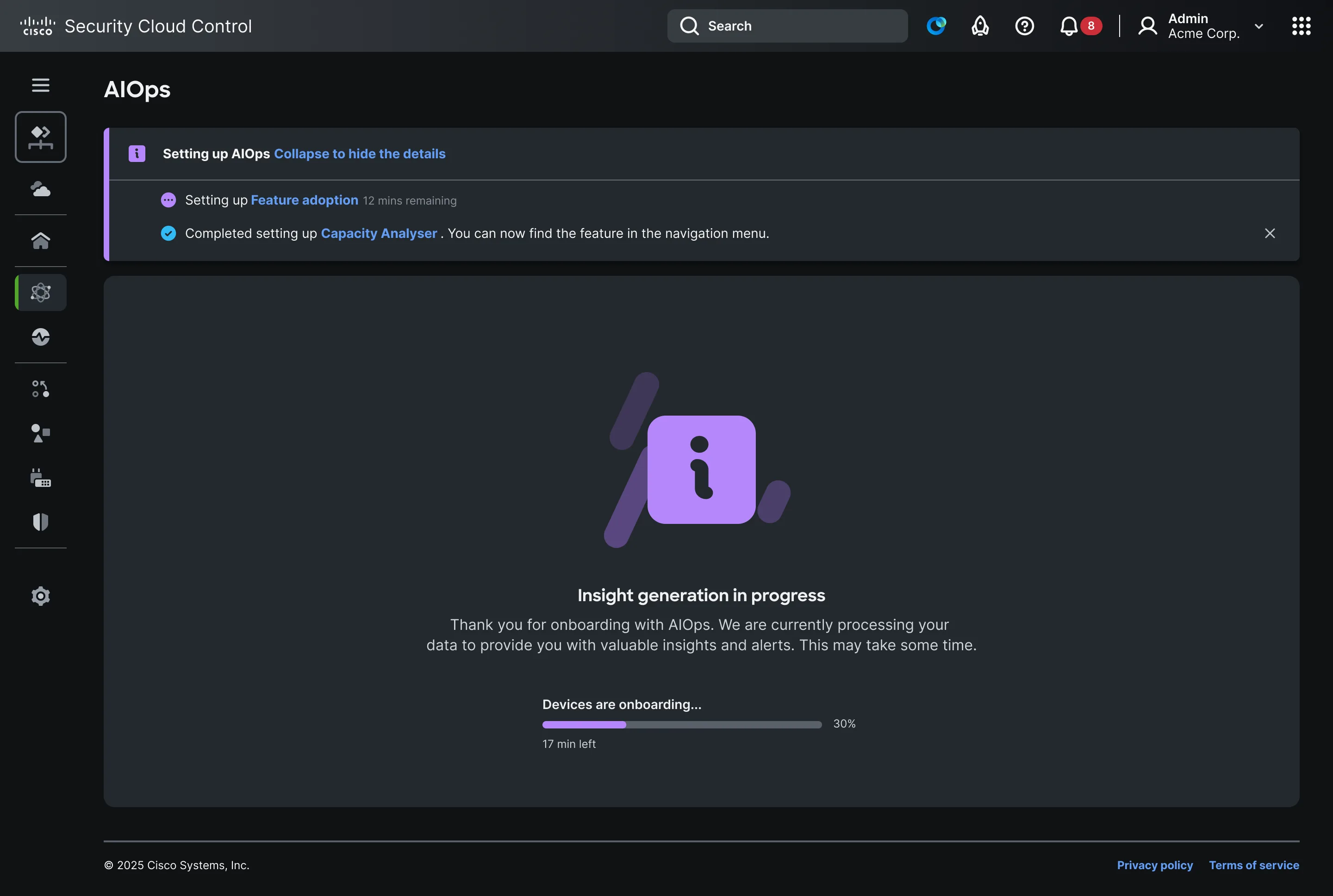Click the AIOps page heading
The image size is (1333, 896).
click(137, 90)
